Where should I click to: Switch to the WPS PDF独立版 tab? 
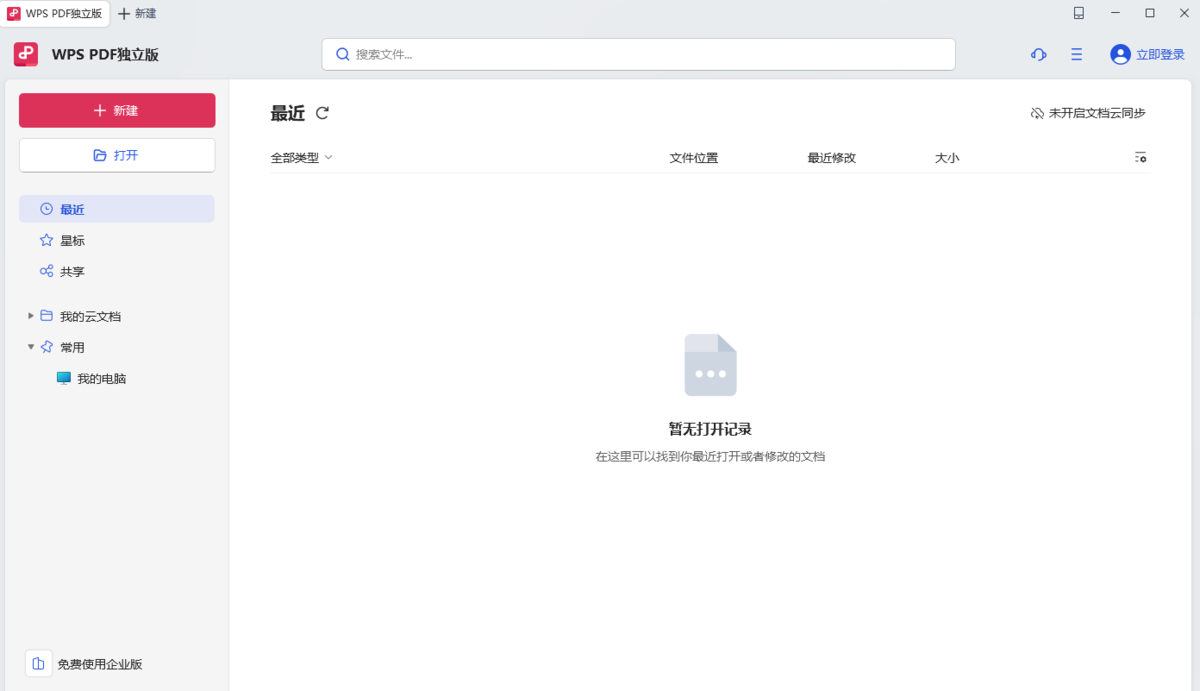click(x=55, y=13)
